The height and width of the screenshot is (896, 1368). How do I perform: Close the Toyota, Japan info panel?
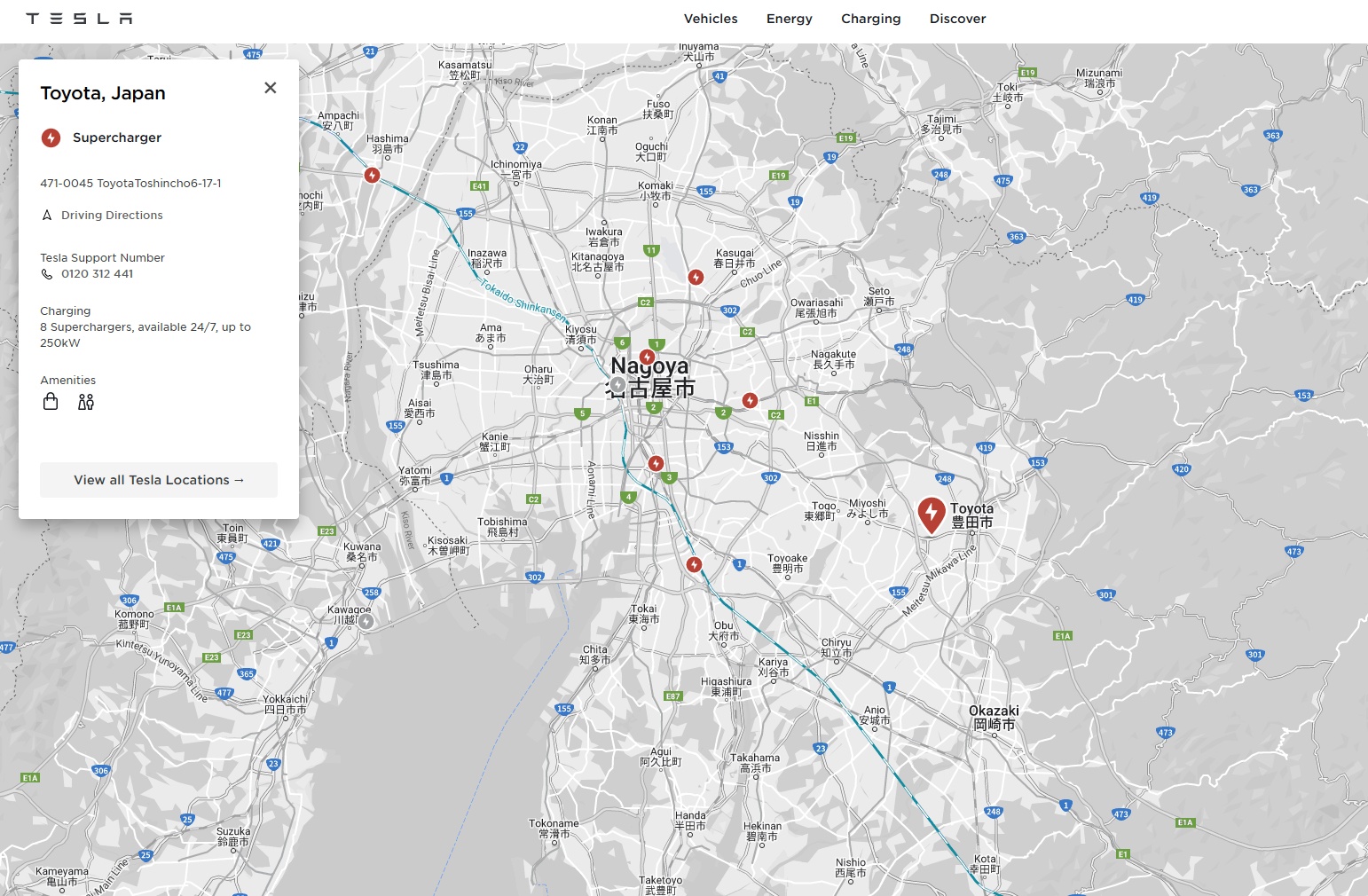[x=271, y=88]
